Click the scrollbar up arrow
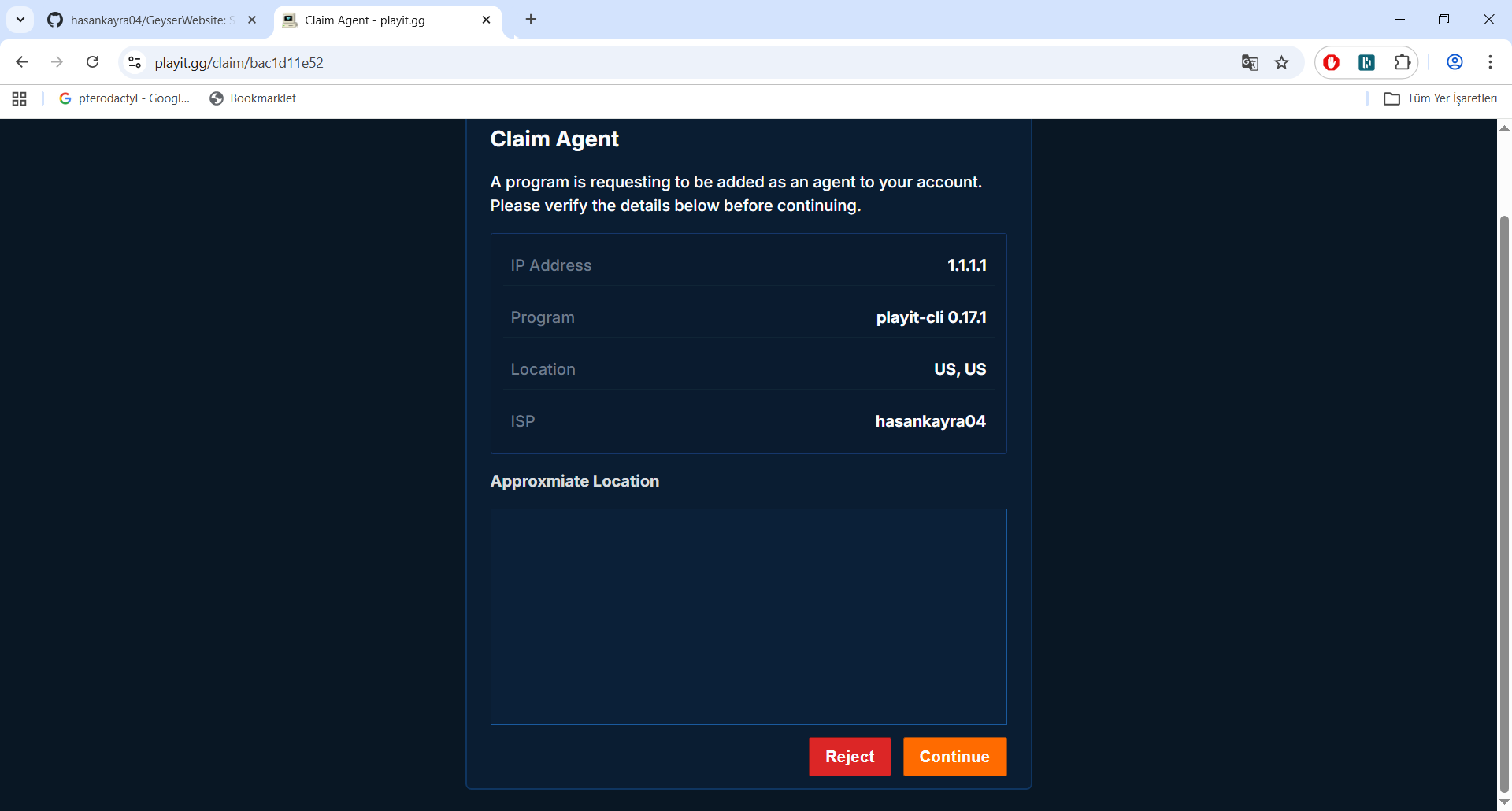This screenshot has width=1512, height=811. [x=1504, y=128]
